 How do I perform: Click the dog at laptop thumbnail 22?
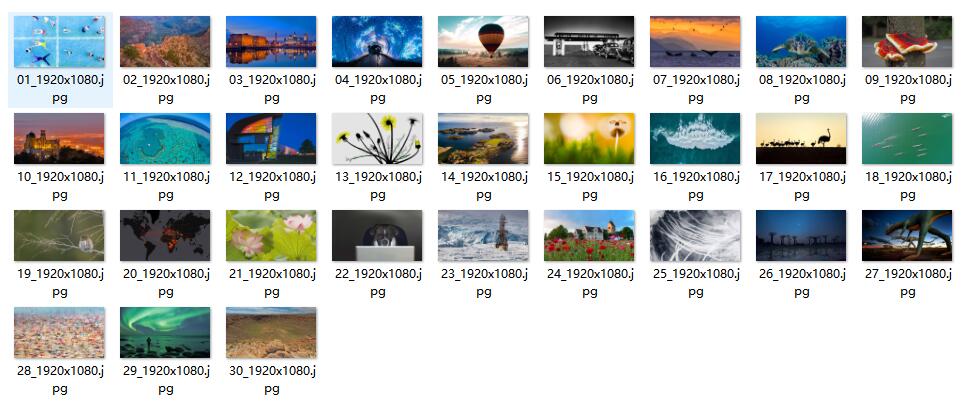[x=377, y=236]
